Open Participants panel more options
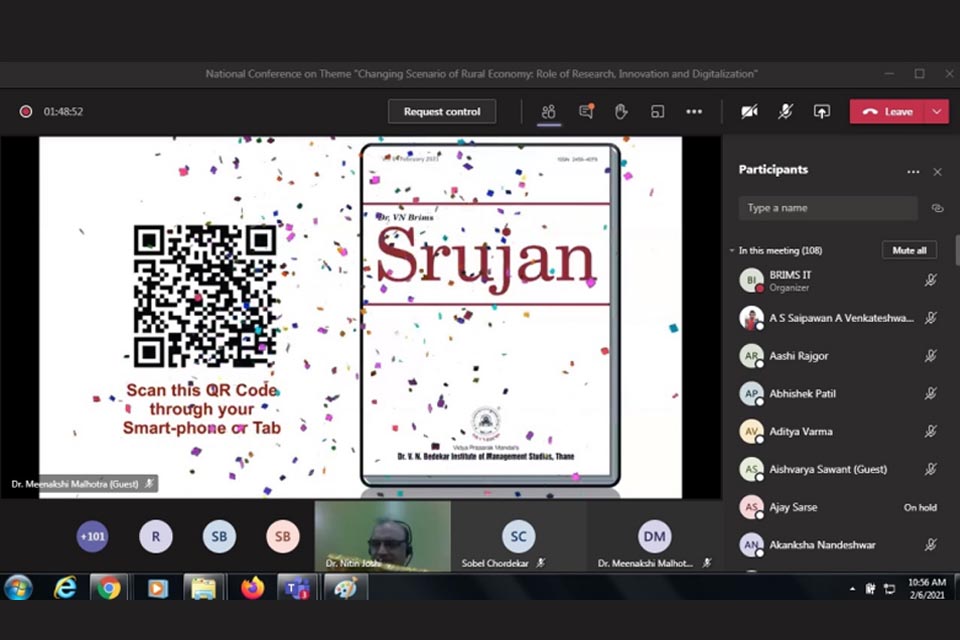Screen dimensions: 960x640 (913, 172)
